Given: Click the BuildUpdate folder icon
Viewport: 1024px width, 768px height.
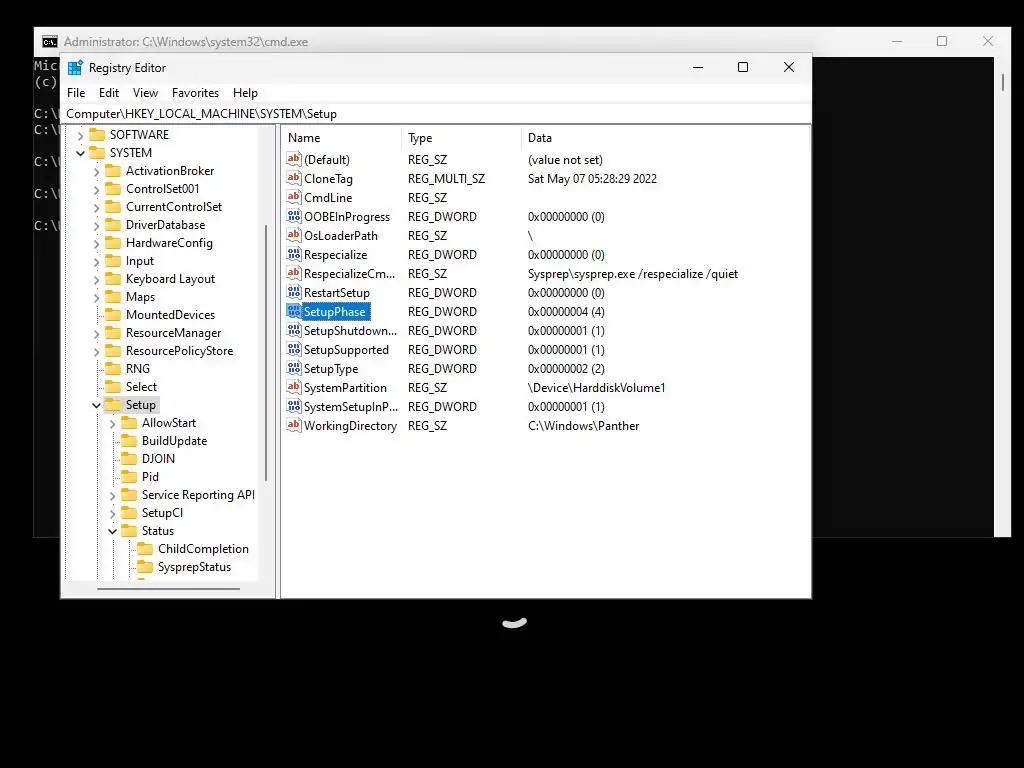Looking at the screenshot, I should [130, 441].
